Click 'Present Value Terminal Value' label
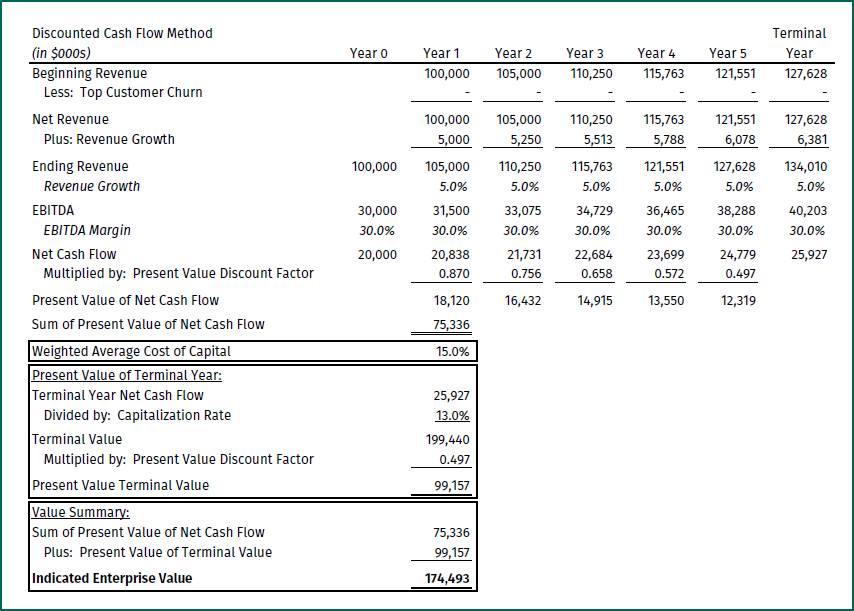The width and height of the screenshot is (854, 611). coord(120,485)
